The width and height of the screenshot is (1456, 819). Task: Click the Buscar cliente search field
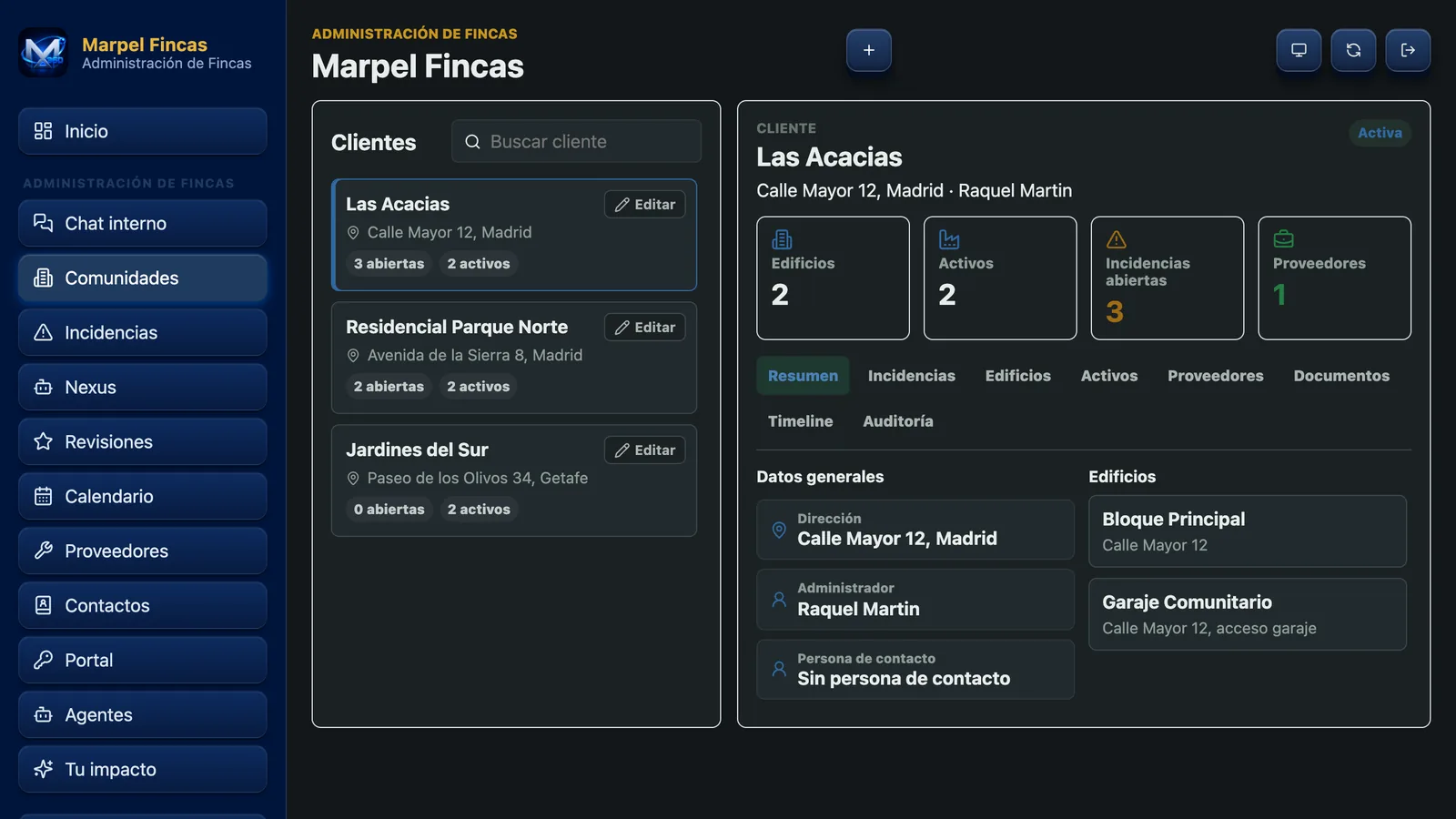pyautogui.click(x=576, y=141)
